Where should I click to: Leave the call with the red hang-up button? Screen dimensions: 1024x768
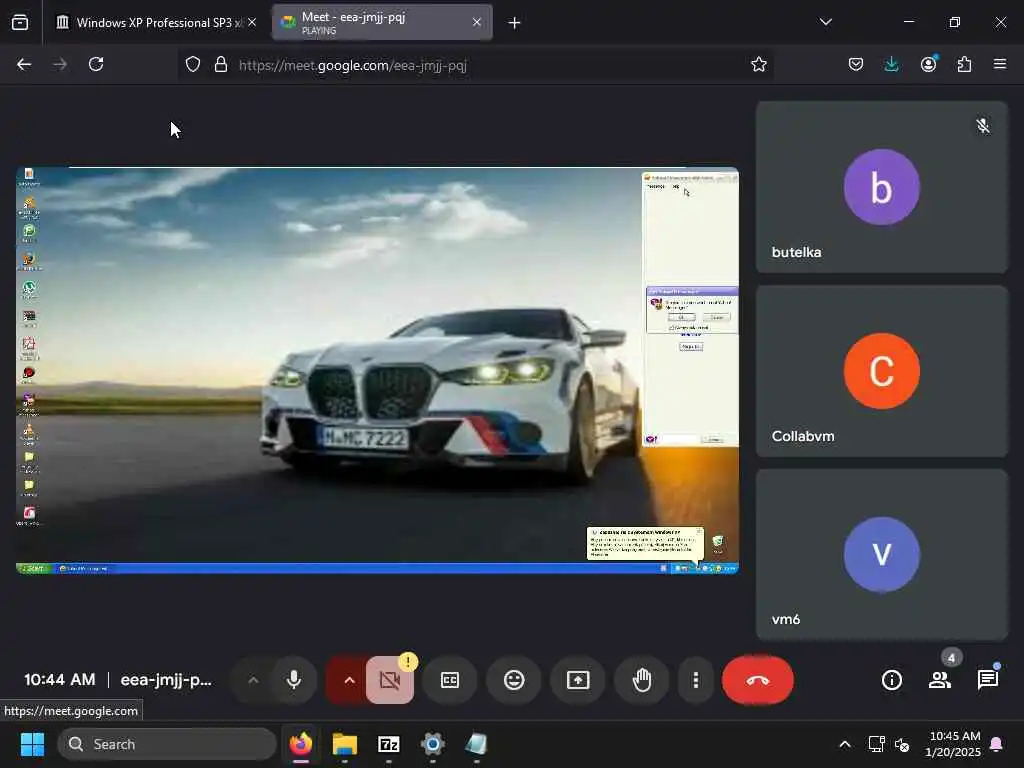pos(758,680)
